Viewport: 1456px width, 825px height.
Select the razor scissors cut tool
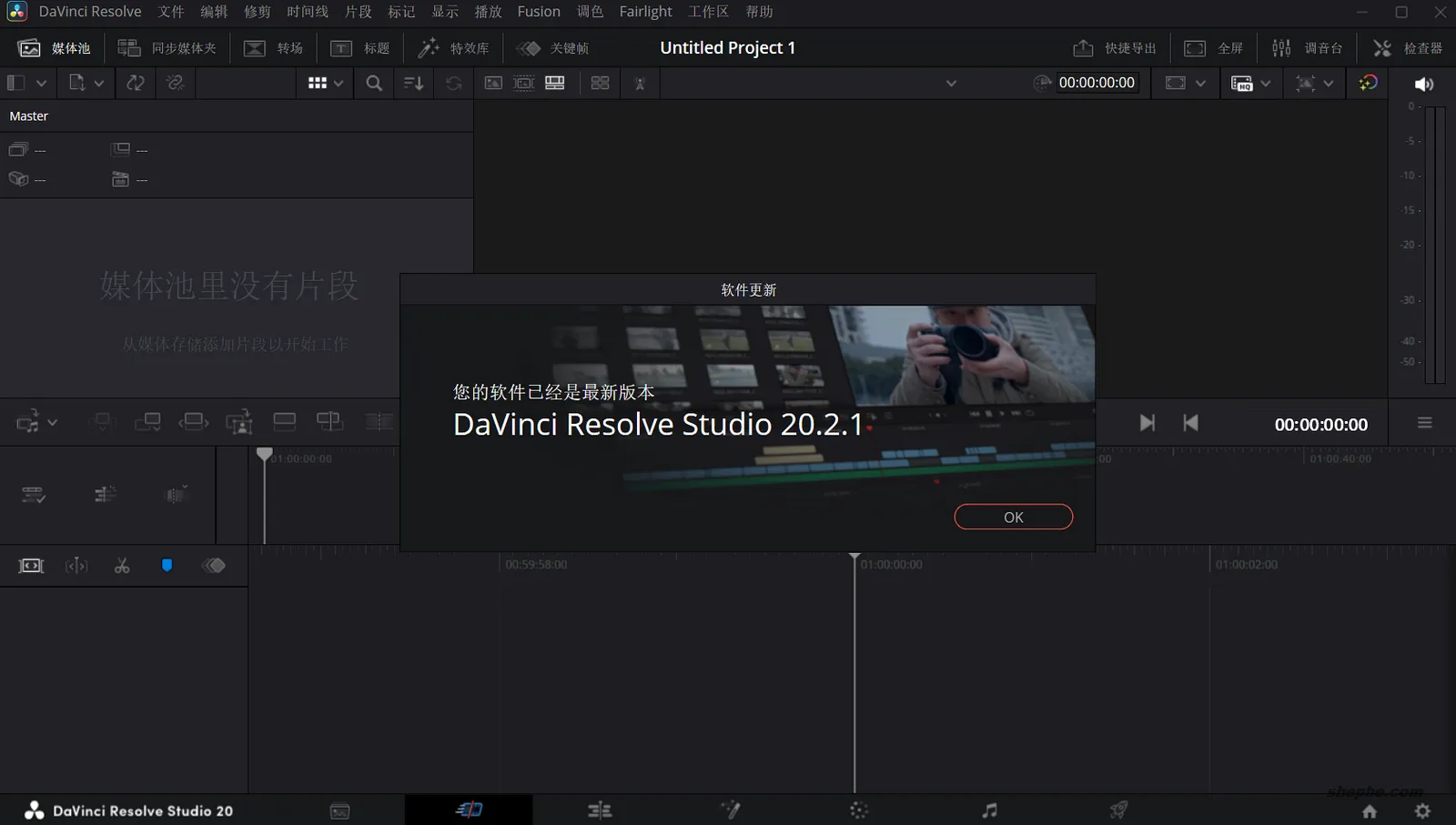(122, 566)
